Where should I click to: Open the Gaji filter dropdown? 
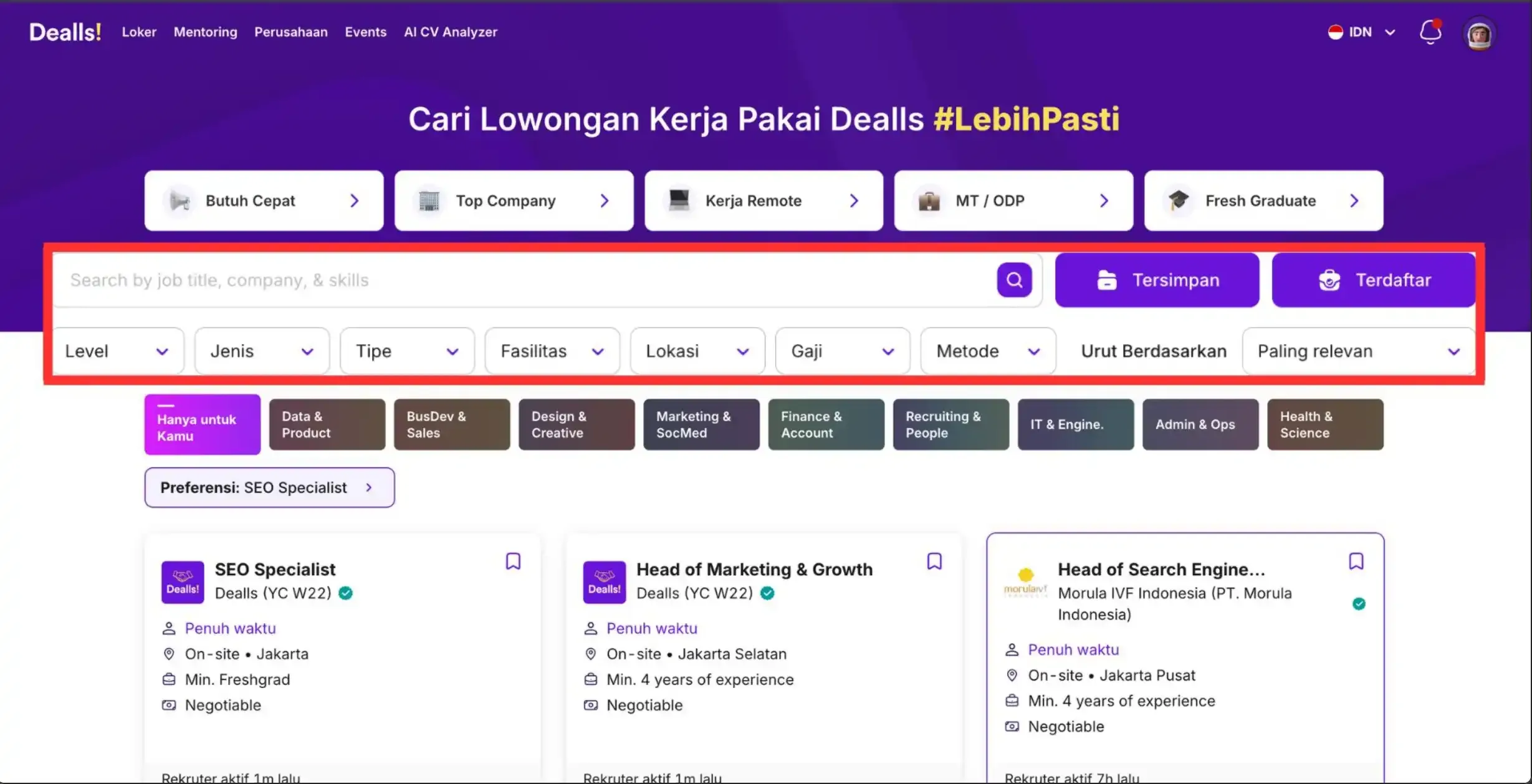click(843, 351)
